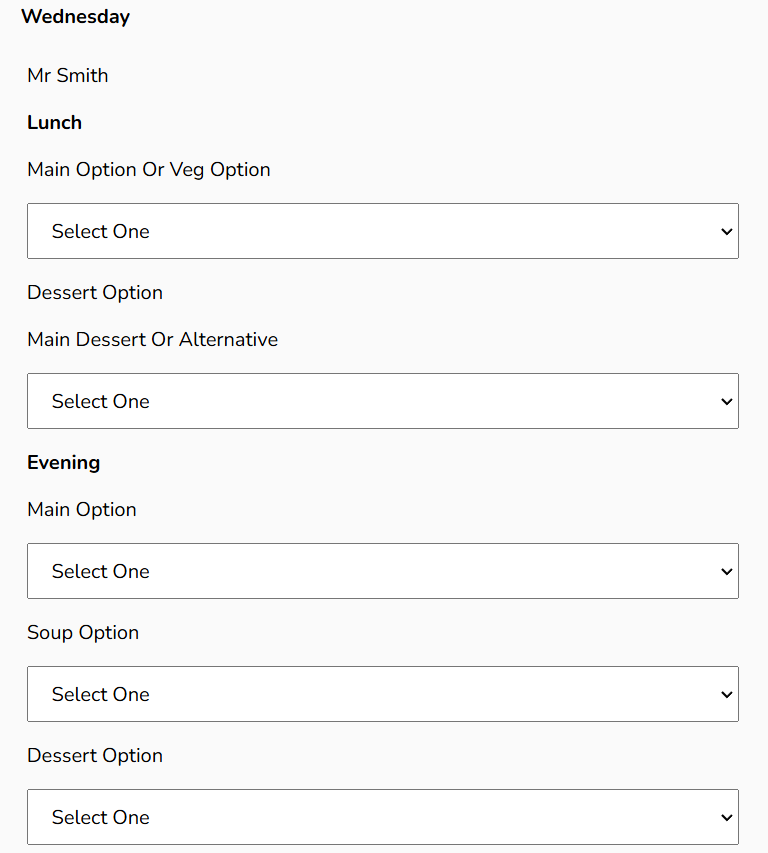Click the chevron arrow of Evening Main Option select
Screen dimensions: 768x853
(x=726, y=572)
